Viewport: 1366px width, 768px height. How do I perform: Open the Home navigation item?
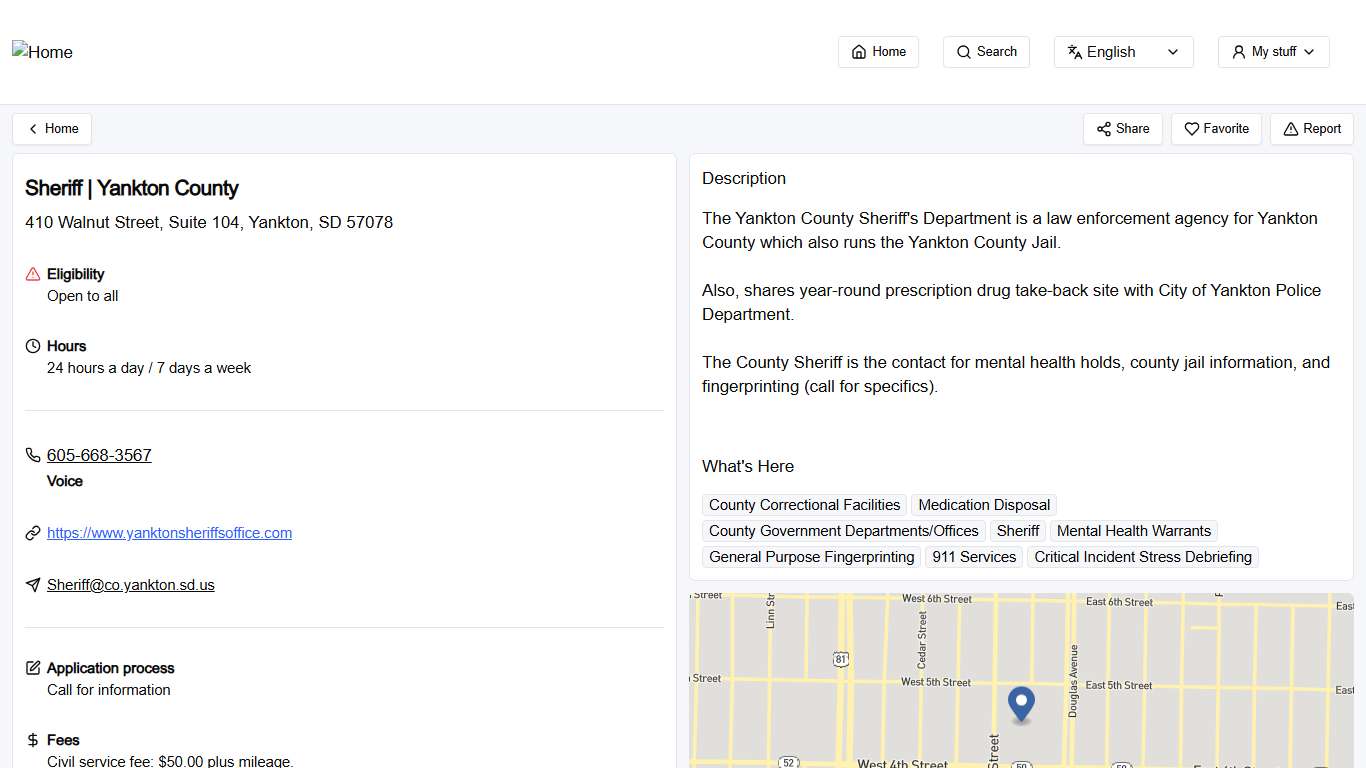[878, 51]
